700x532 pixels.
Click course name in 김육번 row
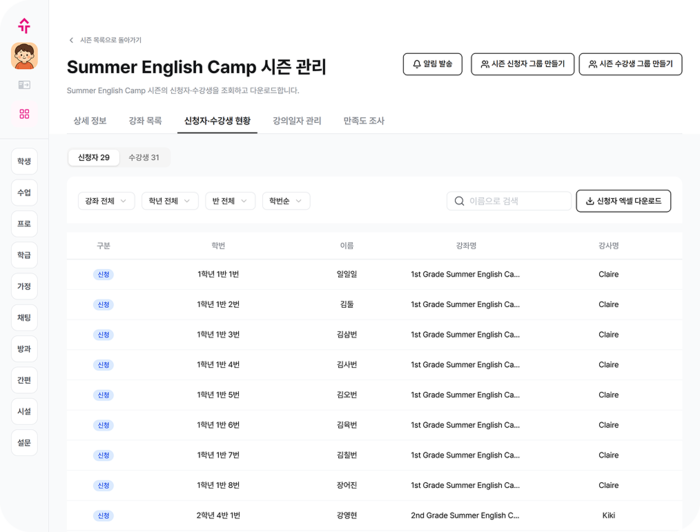[x=465, y=425]
